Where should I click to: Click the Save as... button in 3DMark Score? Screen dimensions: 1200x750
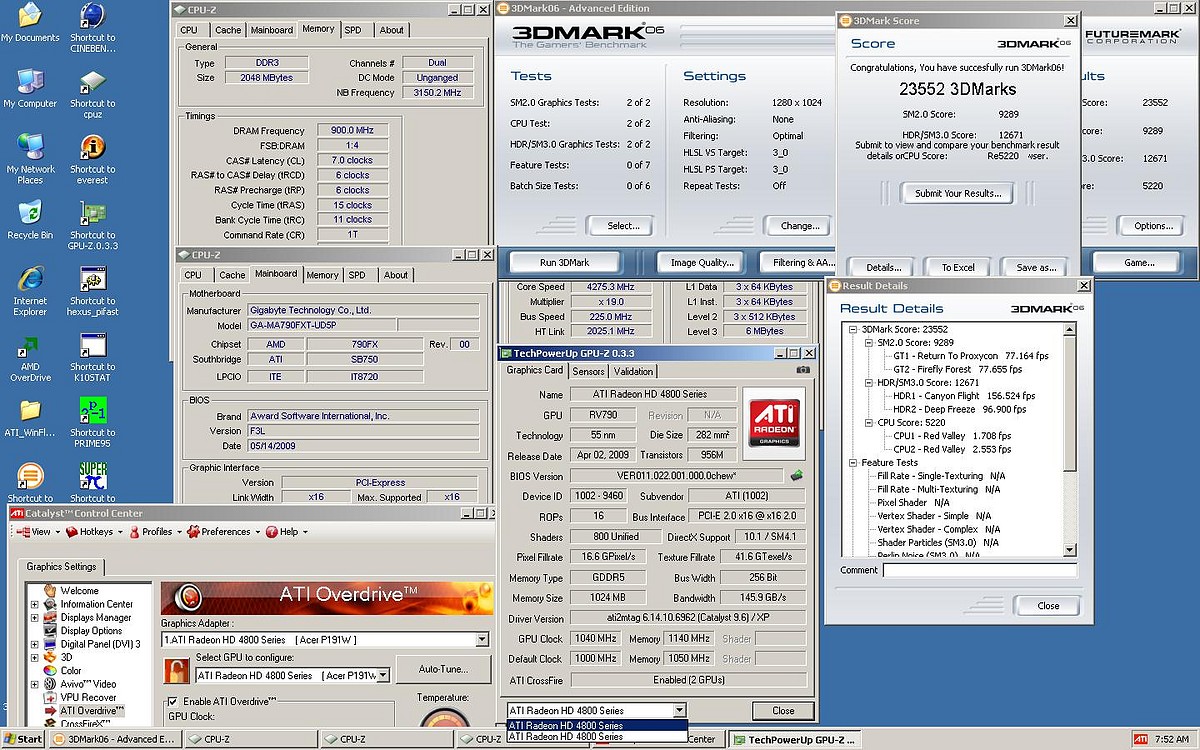pos(1036,267)
